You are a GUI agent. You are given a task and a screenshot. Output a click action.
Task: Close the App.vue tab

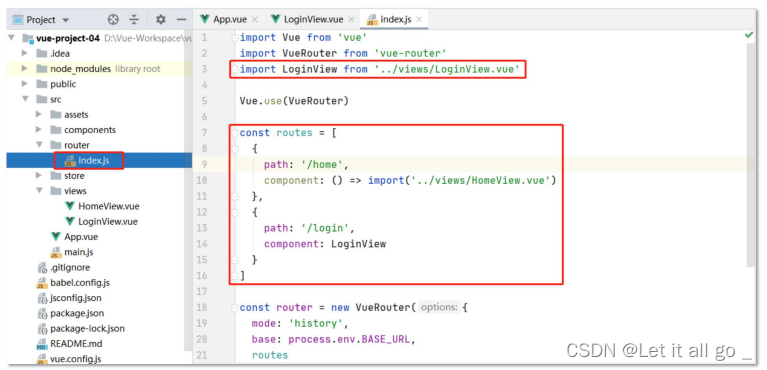pyautogui.click(x=254, y=20)
